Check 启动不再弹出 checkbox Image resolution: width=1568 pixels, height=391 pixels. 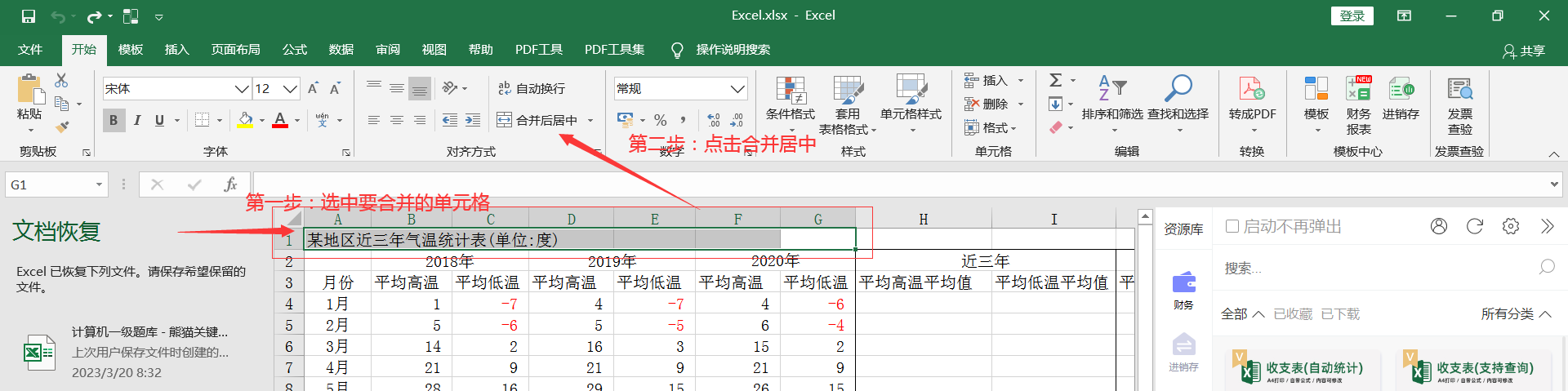tap(1232, 226)
